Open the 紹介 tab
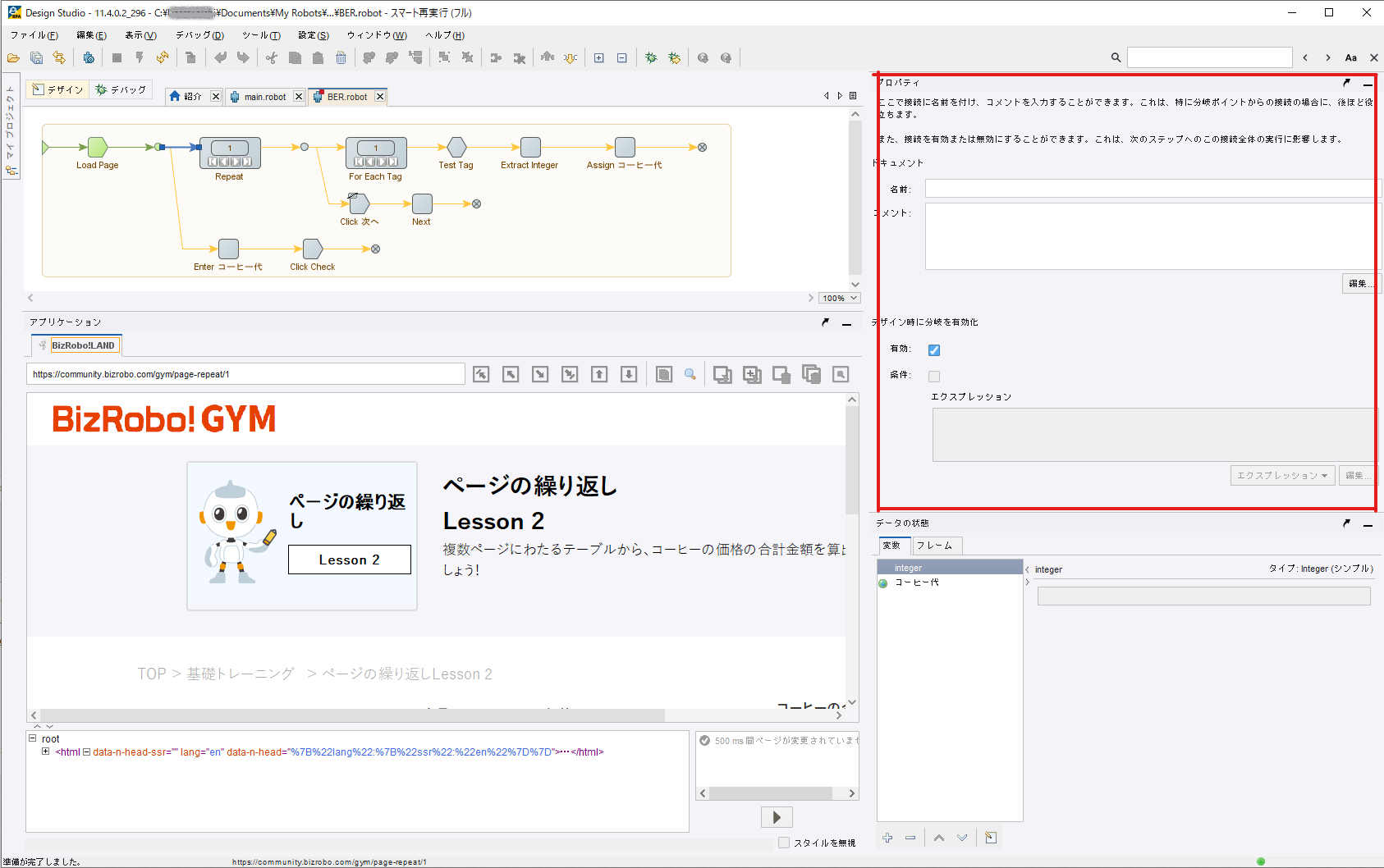 193,97
